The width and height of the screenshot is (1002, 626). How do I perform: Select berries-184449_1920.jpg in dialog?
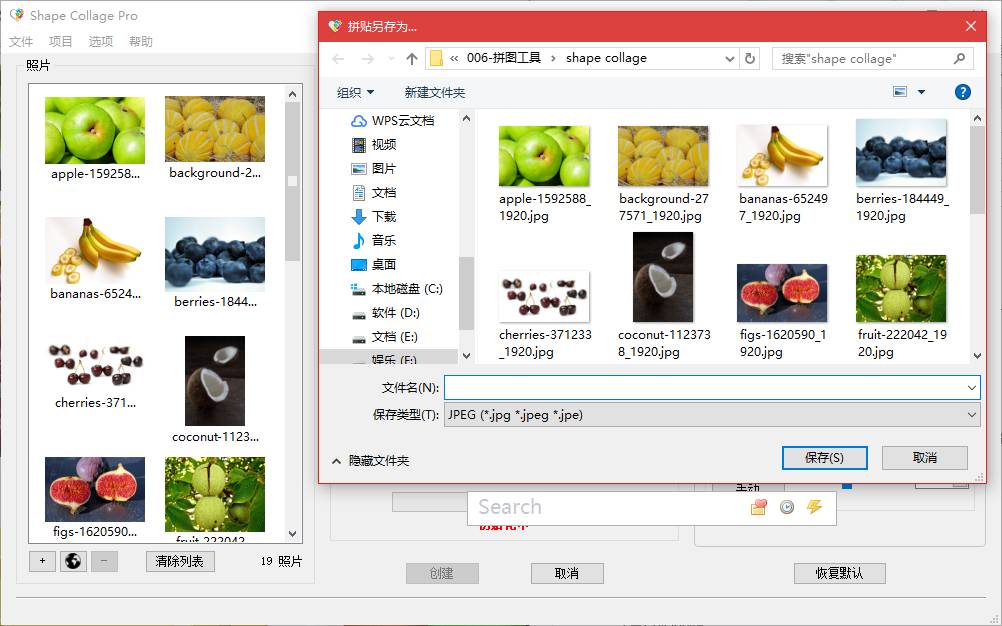click(901, 171)
